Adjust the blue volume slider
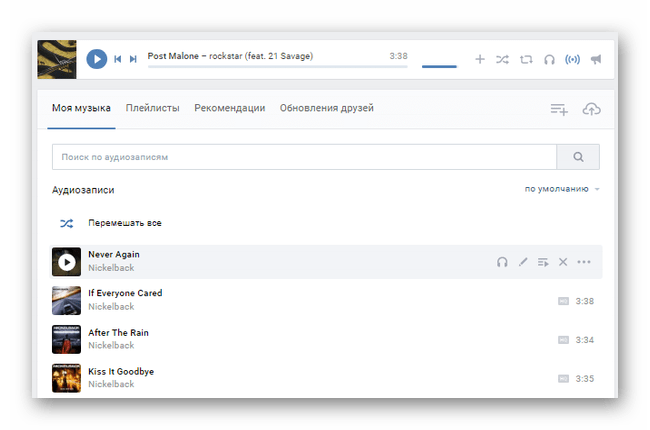650x430 pixels. coord(439,66)
